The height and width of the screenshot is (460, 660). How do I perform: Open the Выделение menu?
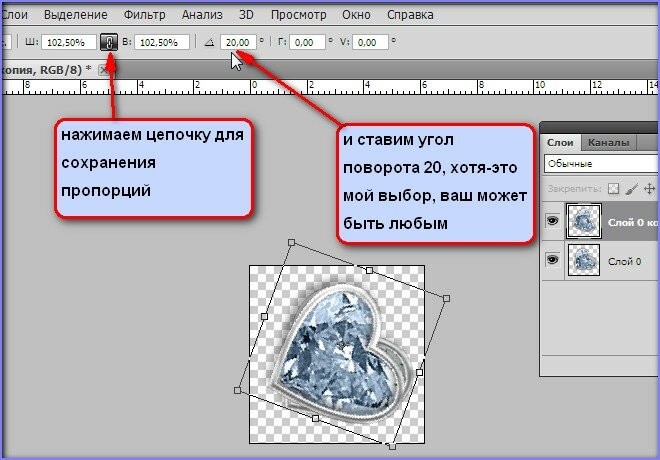[x=76, y=16]
